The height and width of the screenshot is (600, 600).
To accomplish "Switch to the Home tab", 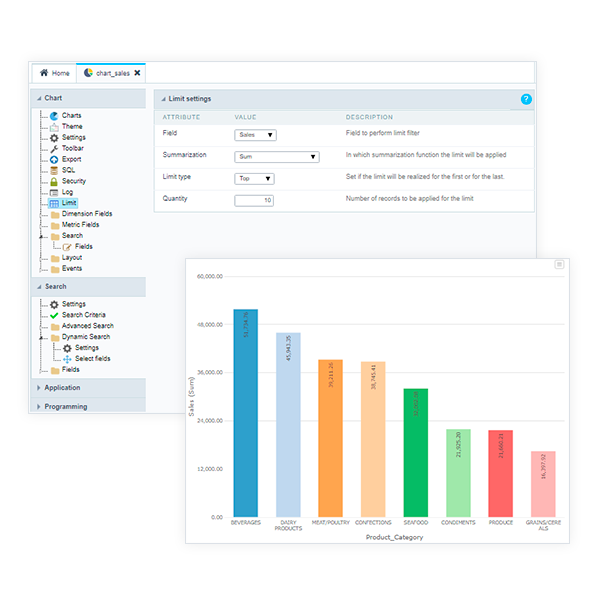I will 55,73.
